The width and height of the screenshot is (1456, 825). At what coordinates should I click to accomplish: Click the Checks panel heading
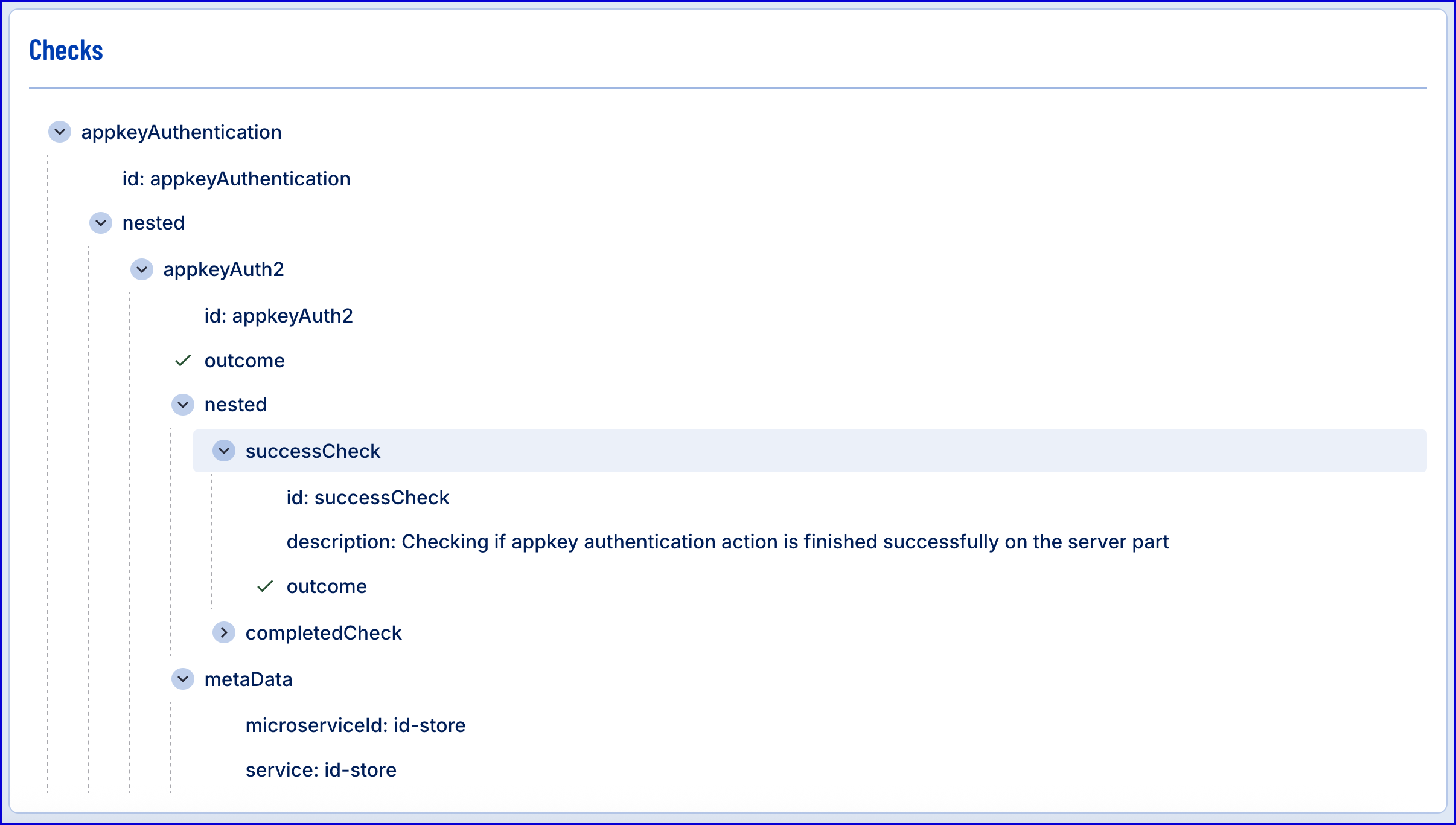[x=66, y=50]
